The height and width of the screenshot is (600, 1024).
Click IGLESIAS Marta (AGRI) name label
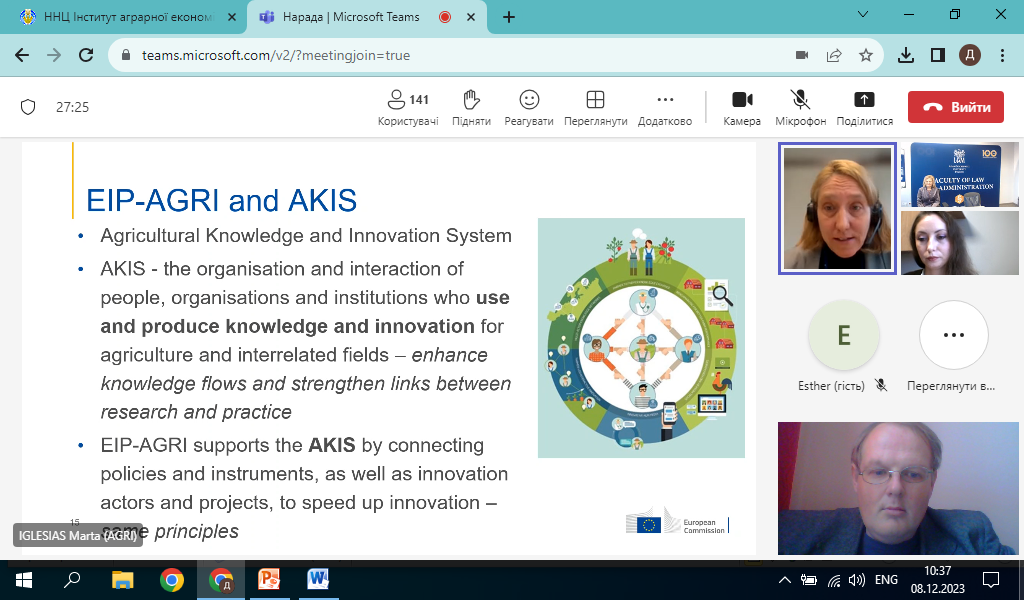pyautogui.click(x=78, y=535)
